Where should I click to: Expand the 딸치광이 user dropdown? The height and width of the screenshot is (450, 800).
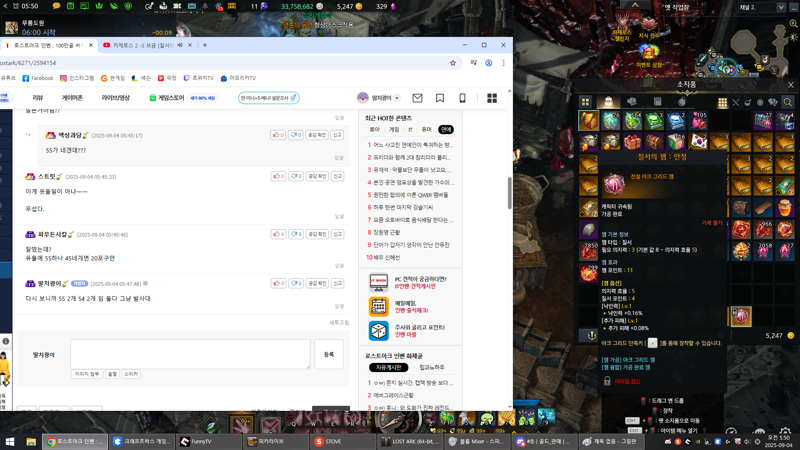[x=397, y=98]
